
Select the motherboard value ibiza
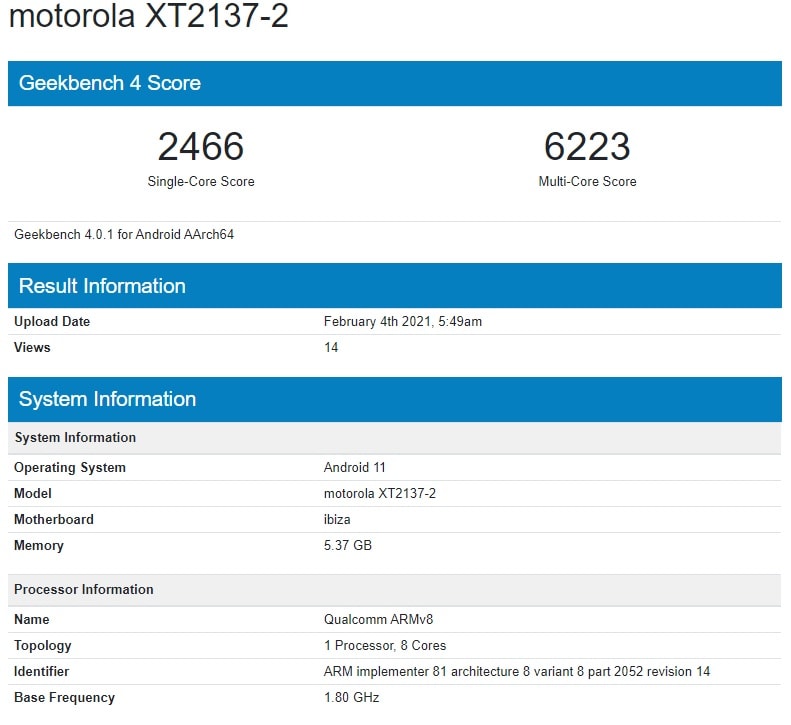[x=337, y=520]
